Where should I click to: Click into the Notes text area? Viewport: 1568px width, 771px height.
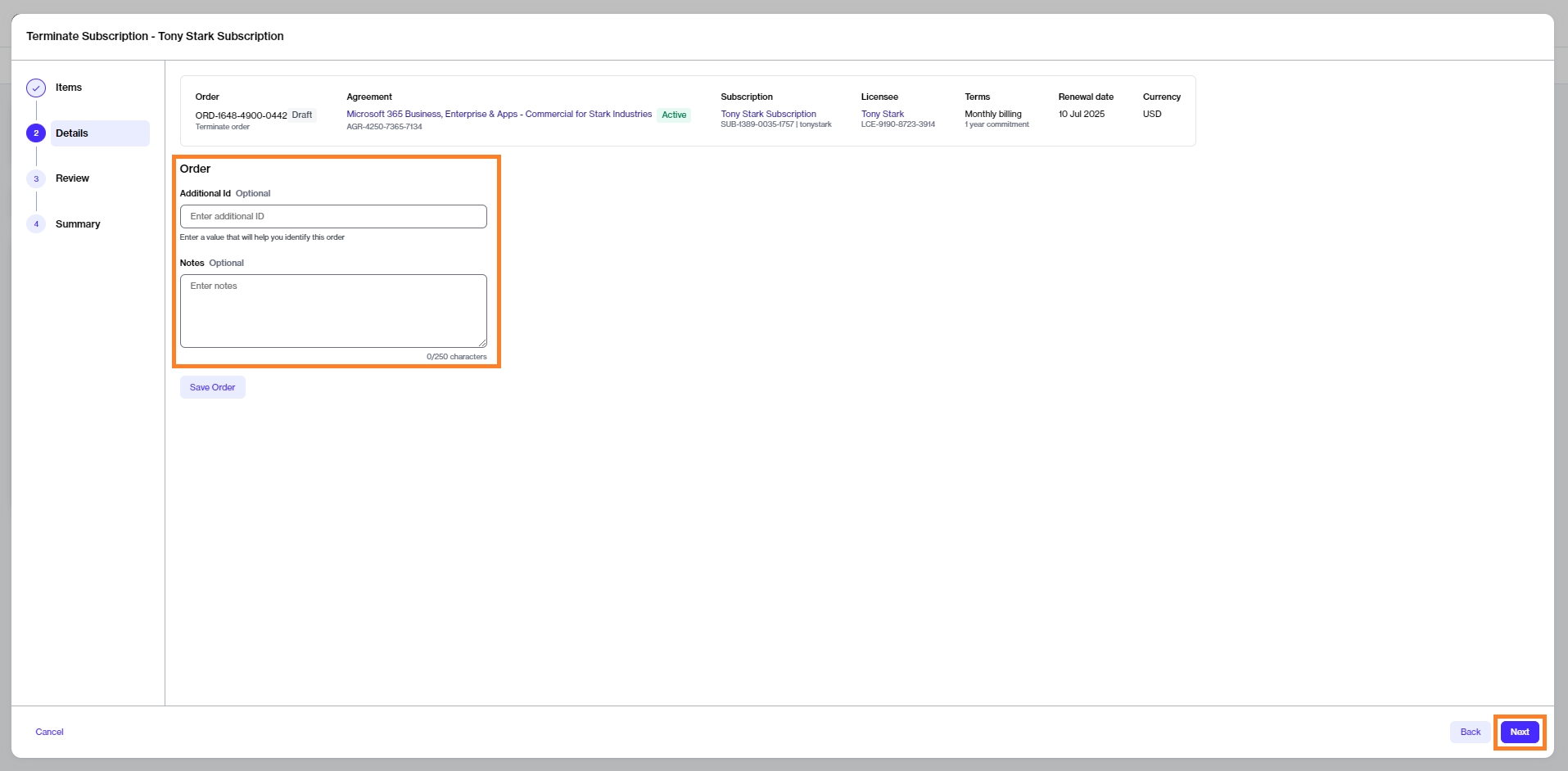333,310
